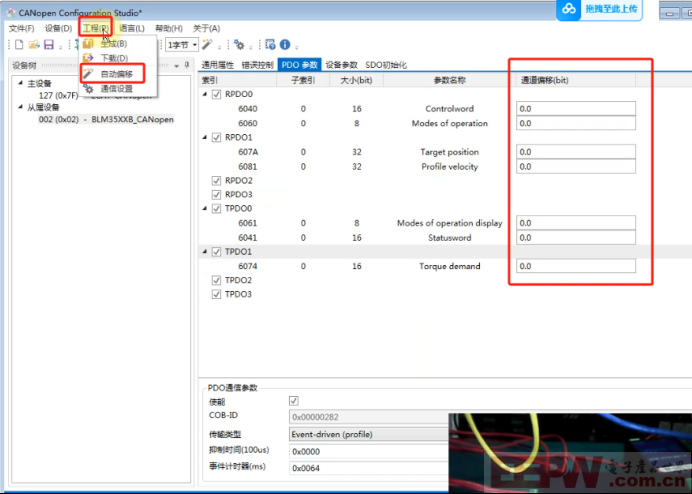Click Modes of operation display offset field
Image resolution: width=692 pixels, height=494 pixels.
tap(576, 223)
